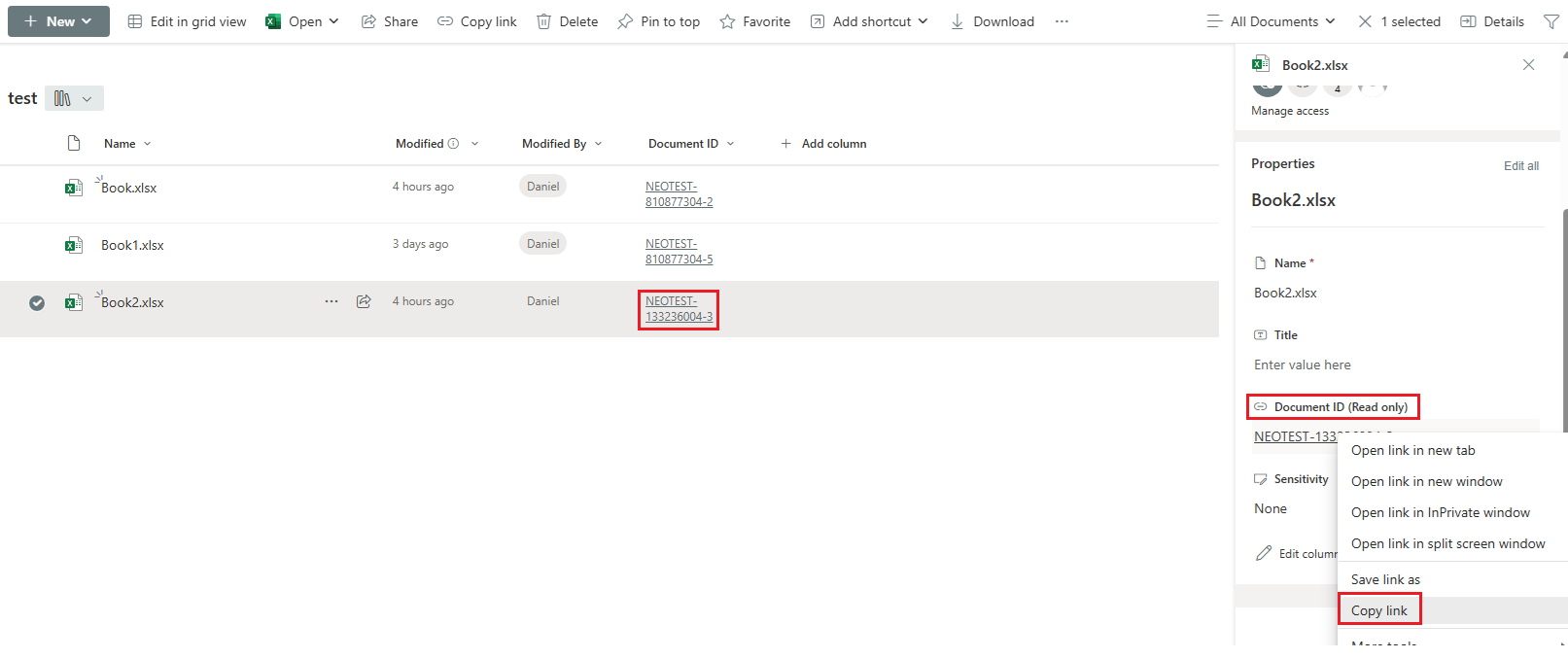Click the Sensitivity value None
Image resolution: width=1568 pixels, height=659 pixels.
click(1271, 508)
